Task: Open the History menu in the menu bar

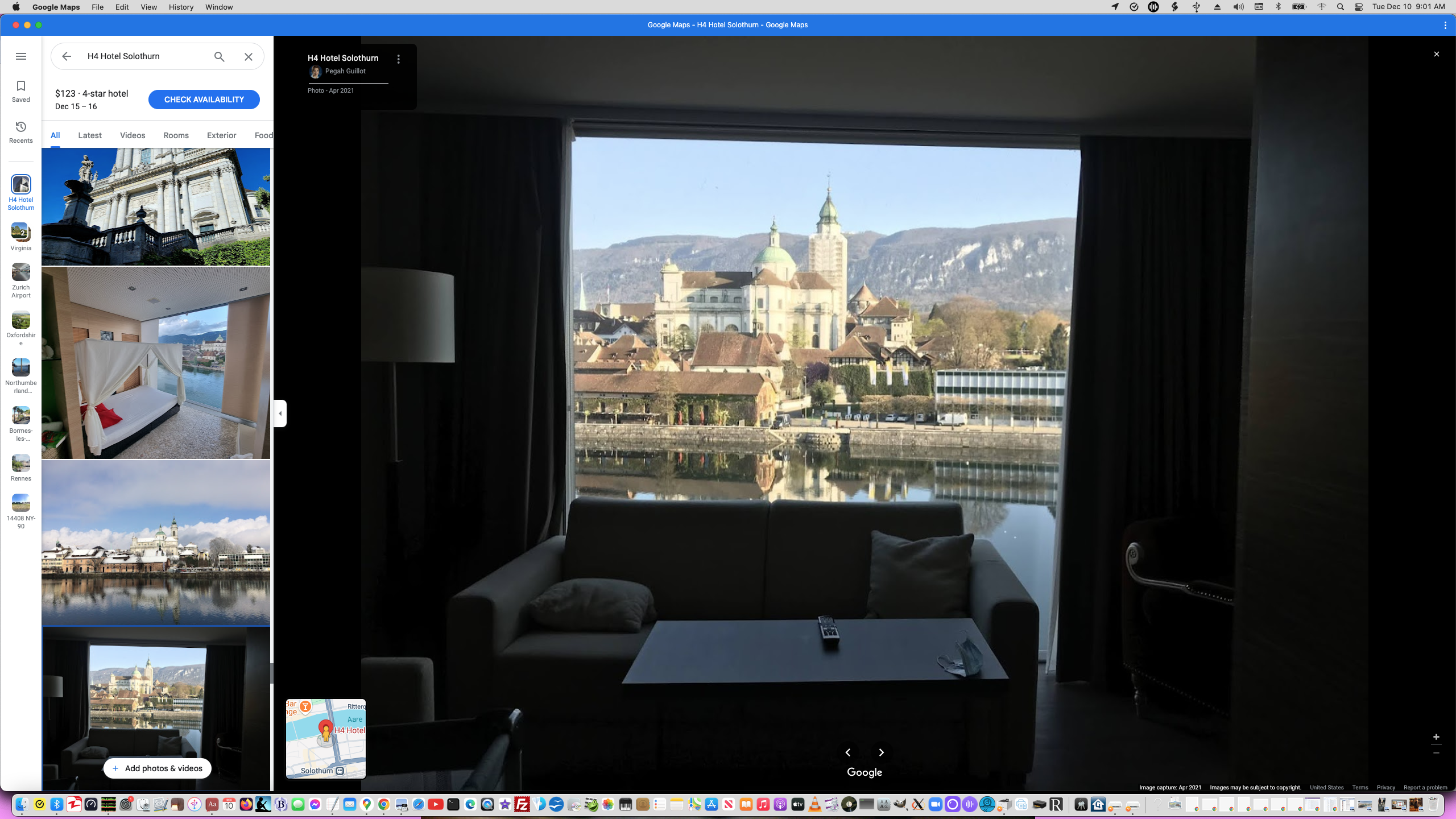Action: [x=180, y=7]
